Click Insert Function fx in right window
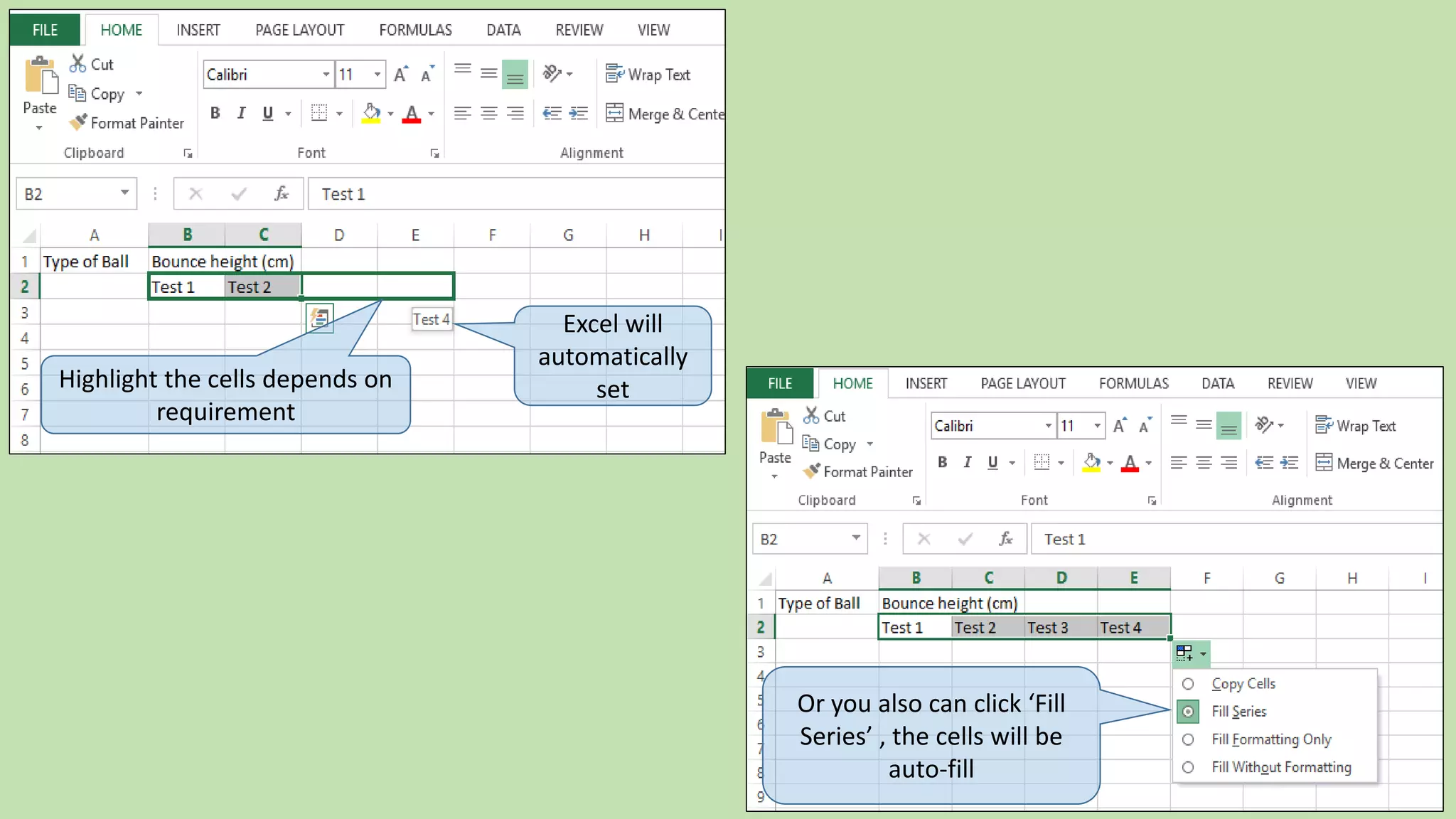Viewport: 1456px width, 819px height. (1005, 538)
